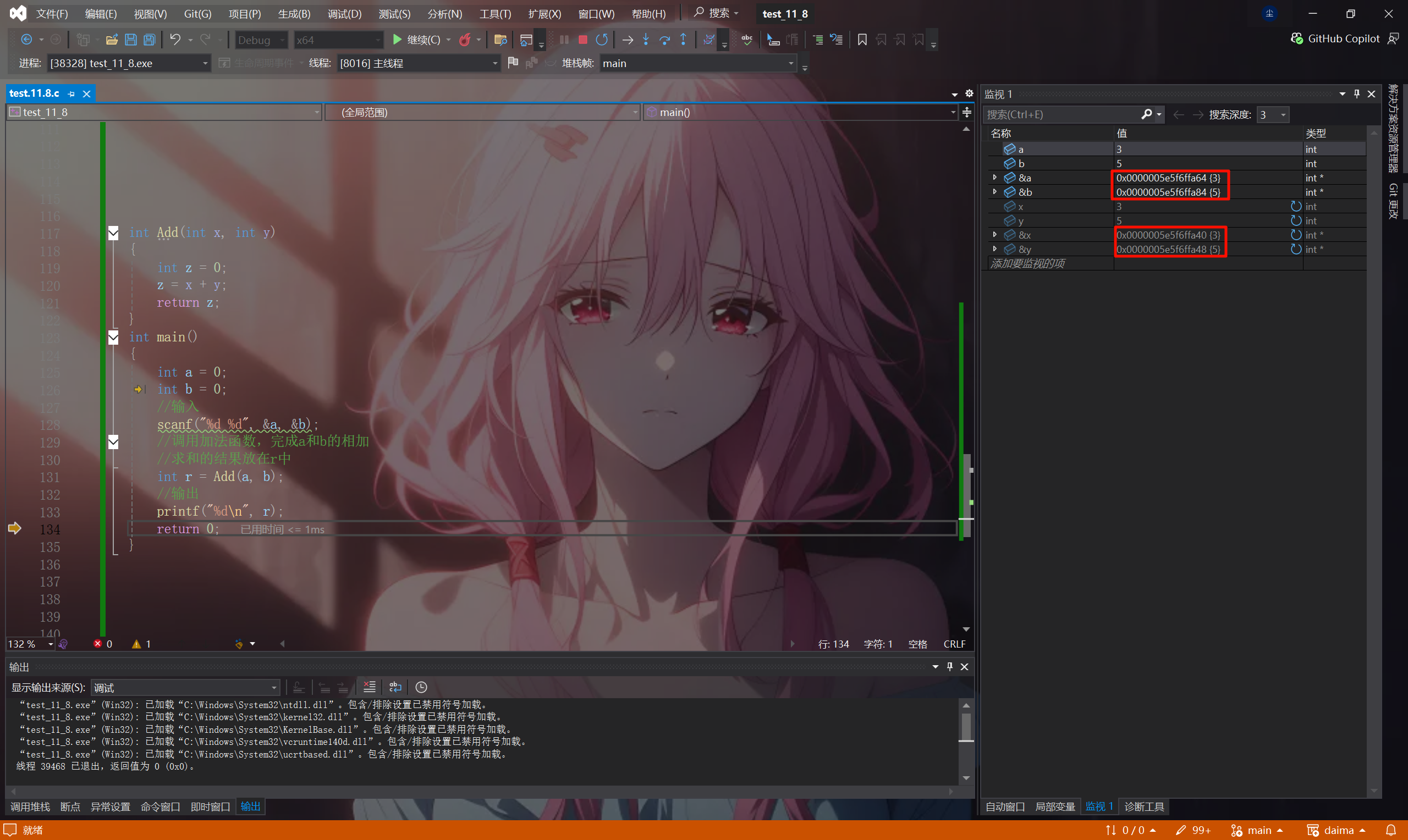Open the stack frame main dropdown
The height and width of the screenshot is (840, 1408).
pos(791,63)
